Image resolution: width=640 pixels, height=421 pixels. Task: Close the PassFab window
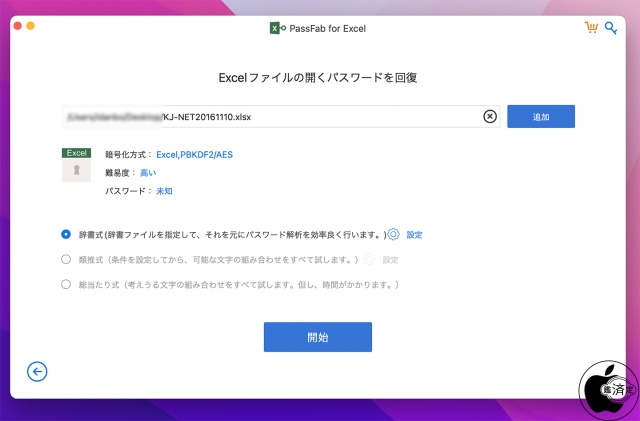[x=18, y=26]
